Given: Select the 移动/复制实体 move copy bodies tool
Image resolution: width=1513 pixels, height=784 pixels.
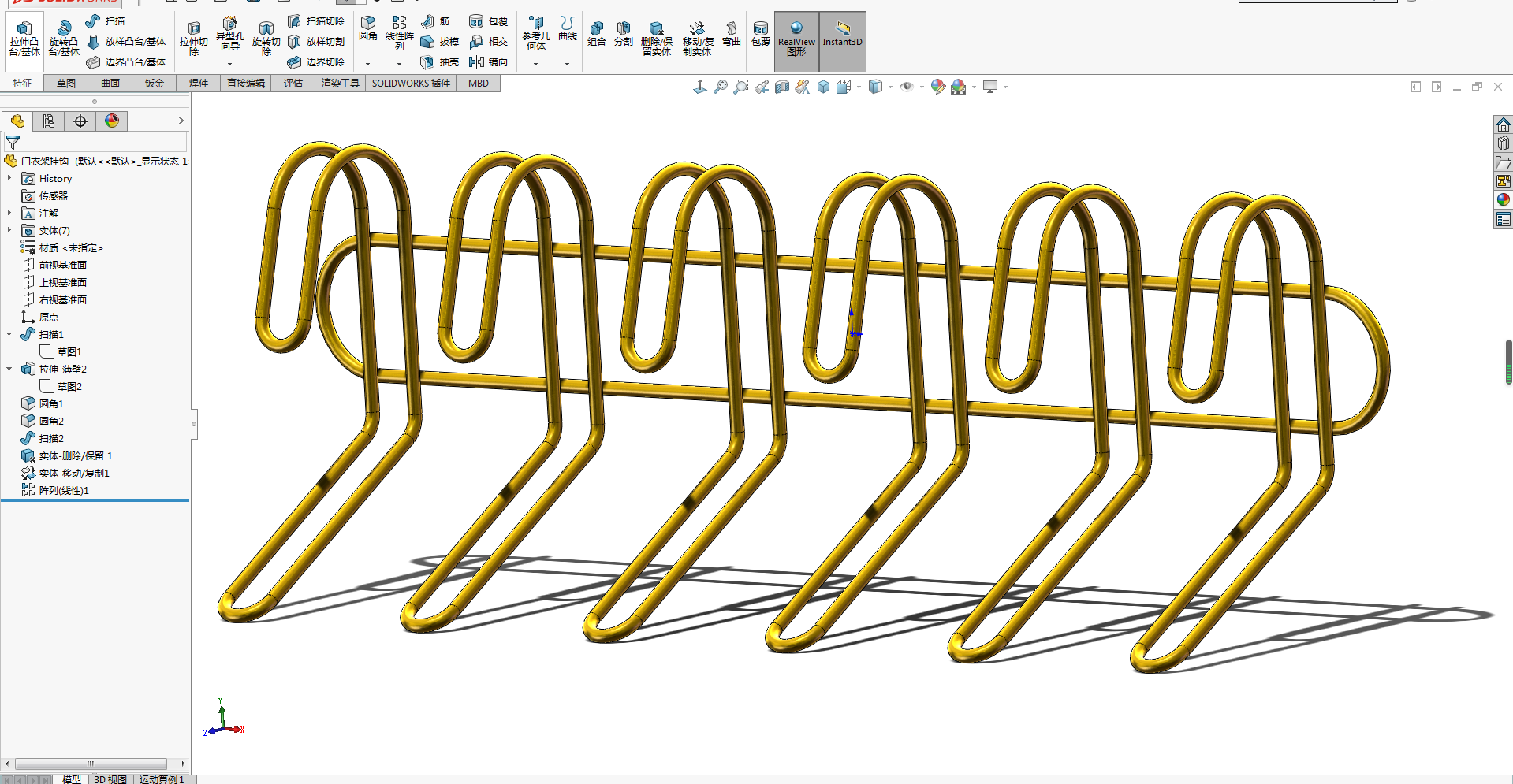Looking at the screenshot, I should 698,39.
